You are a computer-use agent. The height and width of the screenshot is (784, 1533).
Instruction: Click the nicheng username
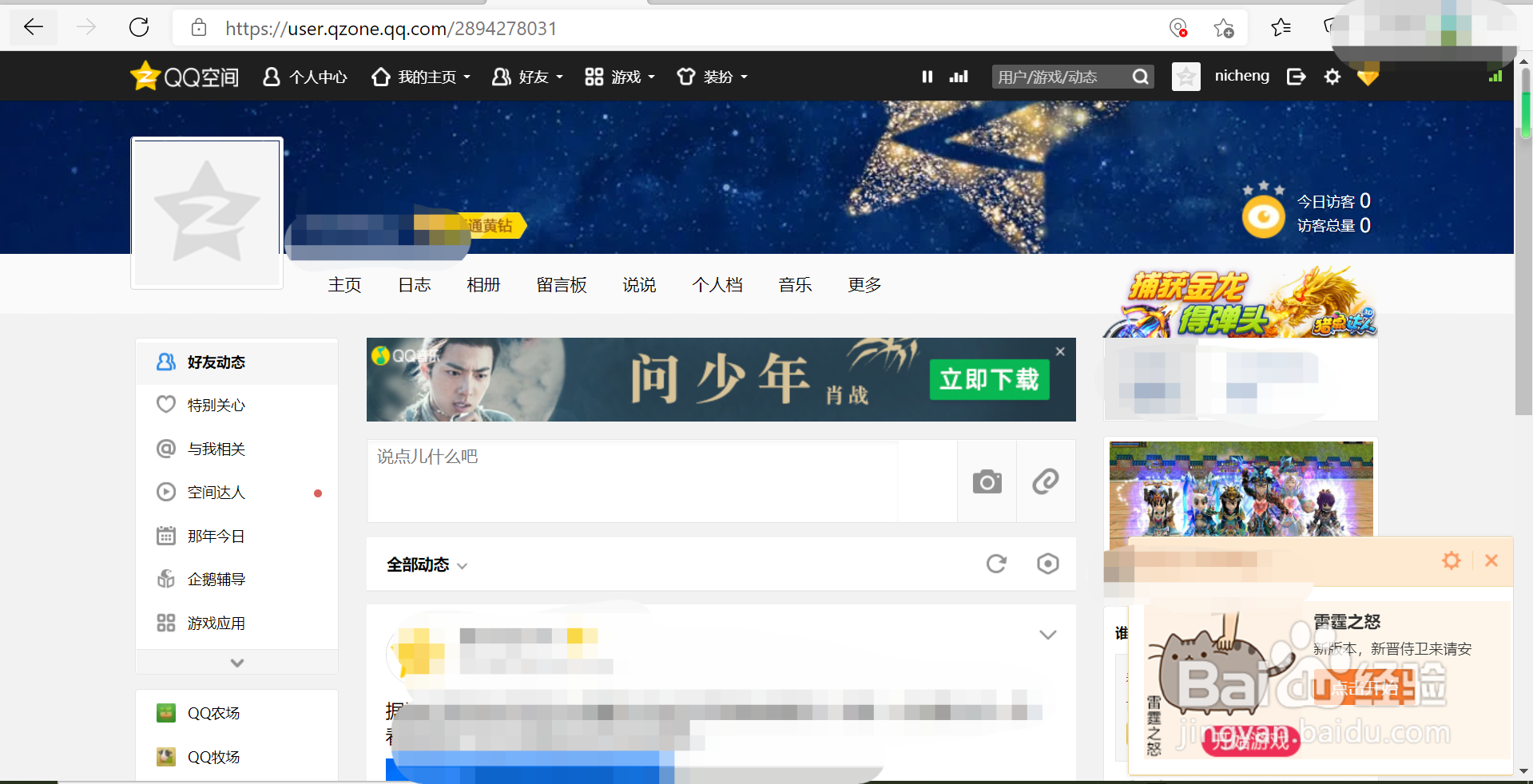(x=1241, y=76)
